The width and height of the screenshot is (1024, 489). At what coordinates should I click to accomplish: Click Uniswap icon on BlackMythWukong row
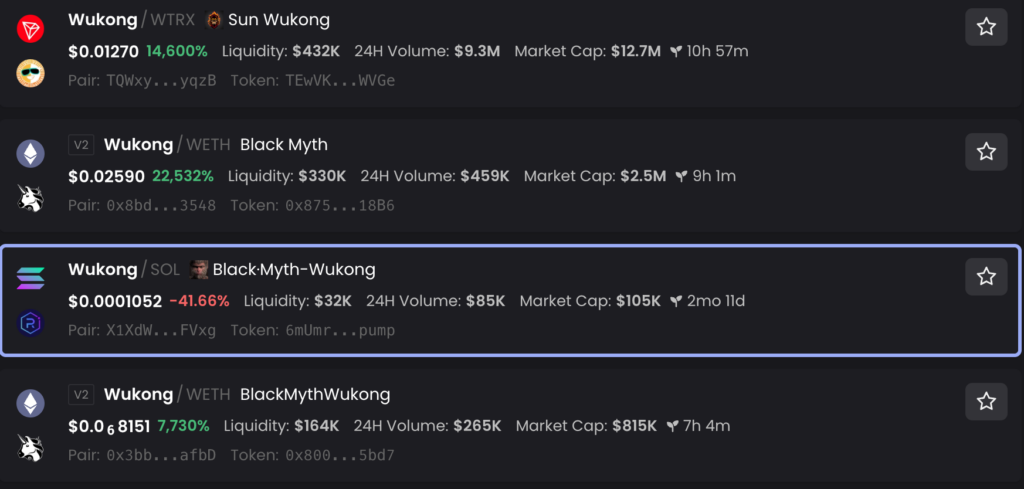tap(30, 448)
